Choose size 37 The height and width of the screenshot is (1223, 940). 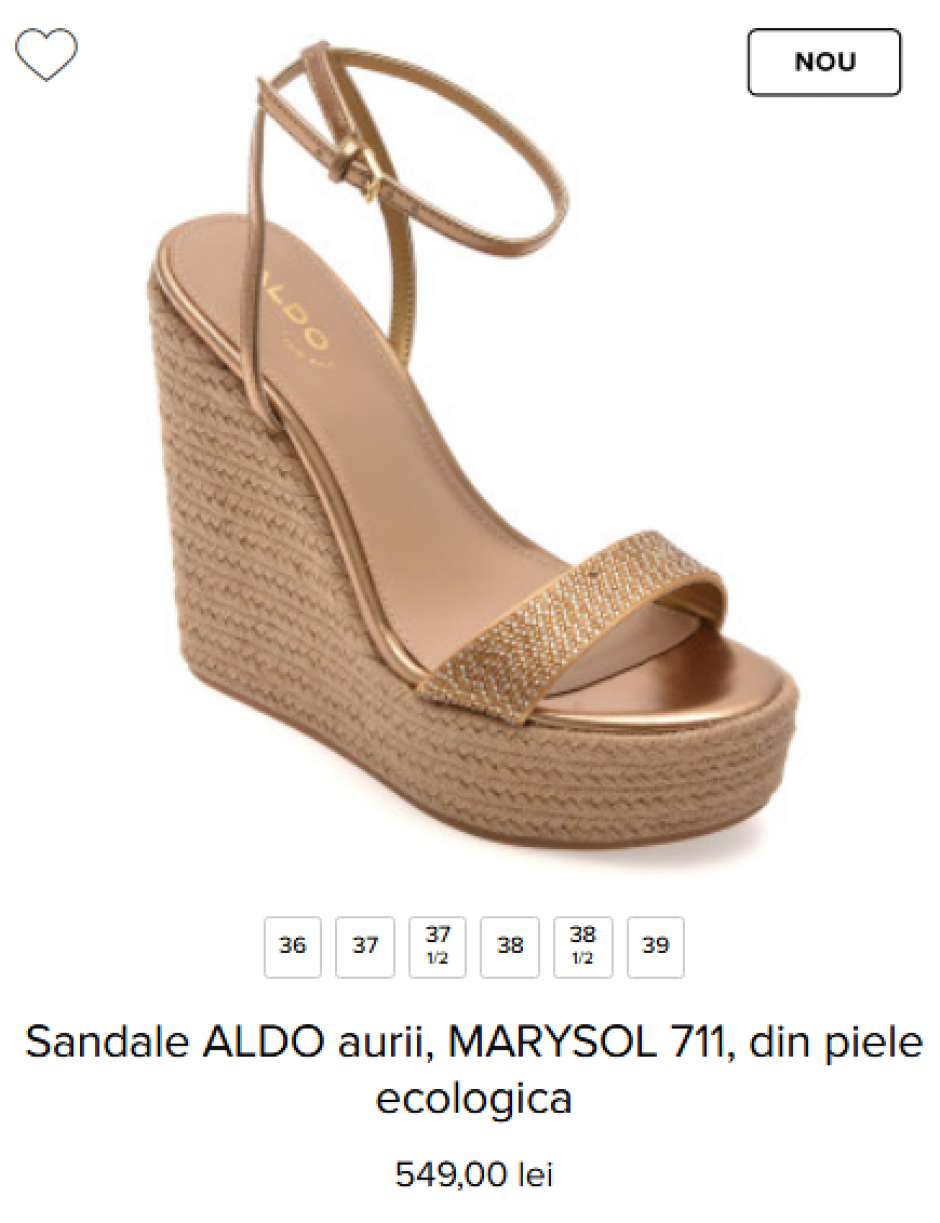coord(365,946)
